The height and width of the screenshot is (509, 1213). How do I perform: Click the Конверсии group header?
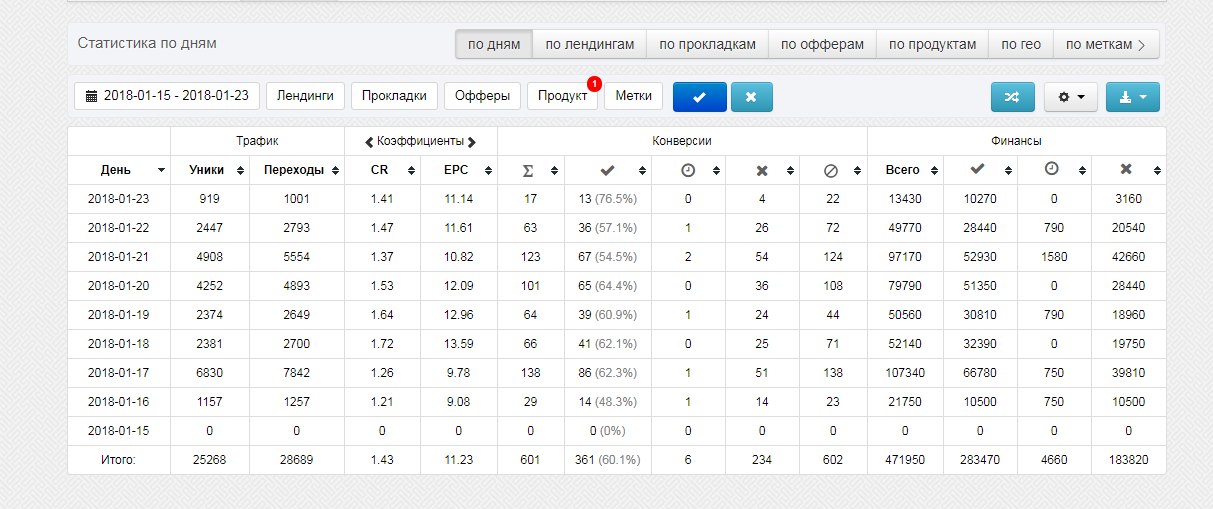click(x=682, y=141)
